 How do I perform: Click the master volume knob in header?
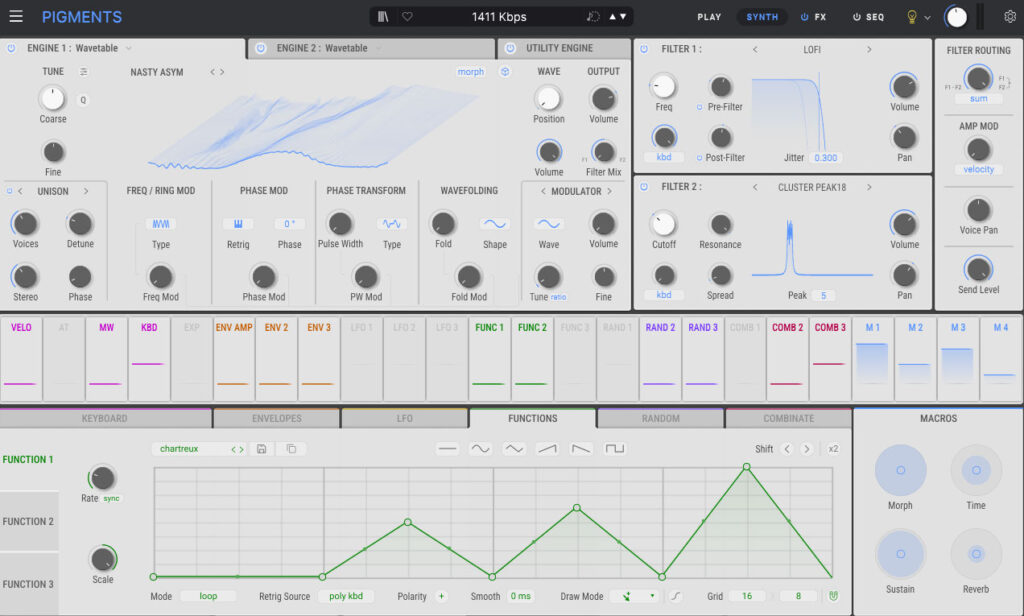(x=956, y=17)
